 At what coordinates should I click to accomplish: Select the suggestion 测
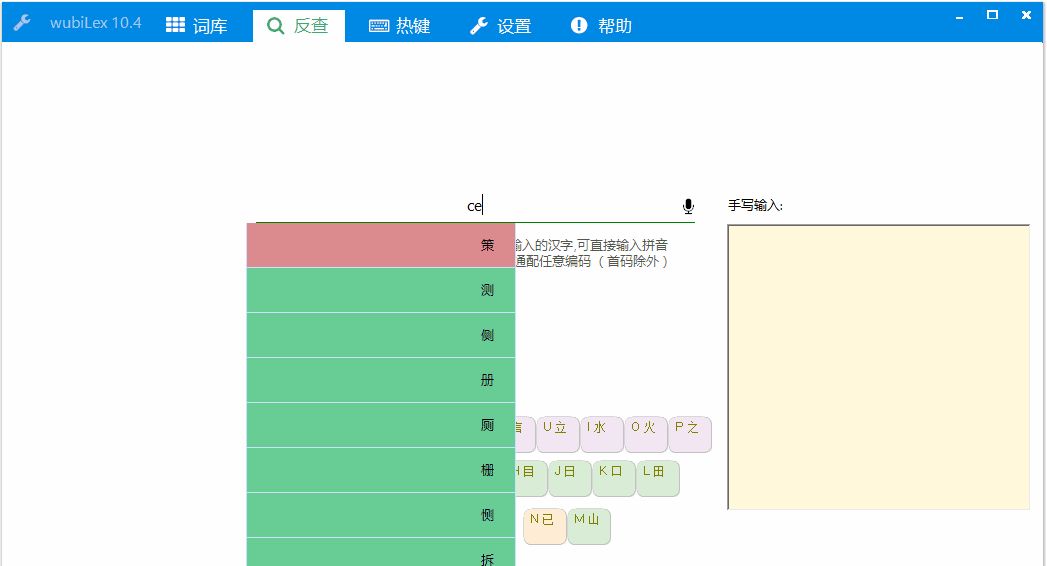(381, 290)
